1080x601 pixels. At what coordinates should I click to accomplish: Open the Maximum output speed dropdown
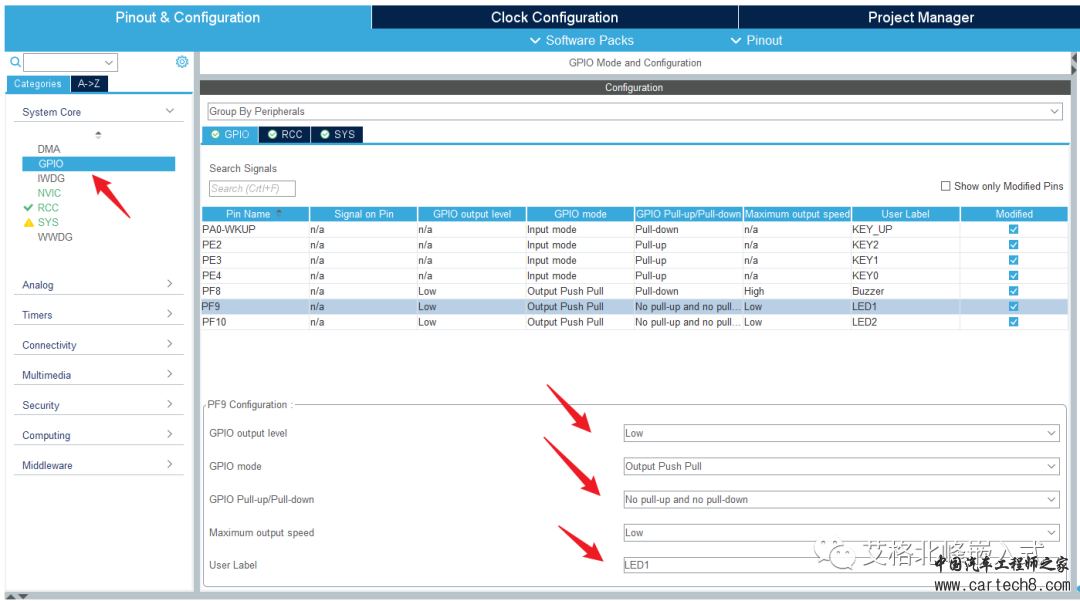pos(841,532)
